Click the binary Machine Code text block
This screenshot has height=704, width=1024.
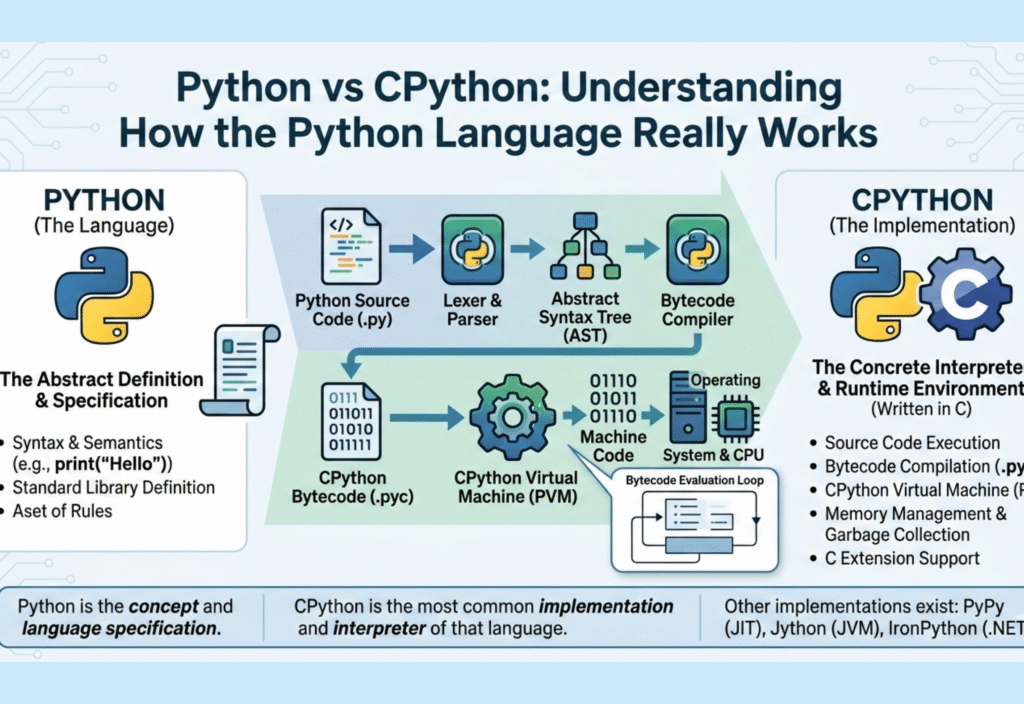612,395
